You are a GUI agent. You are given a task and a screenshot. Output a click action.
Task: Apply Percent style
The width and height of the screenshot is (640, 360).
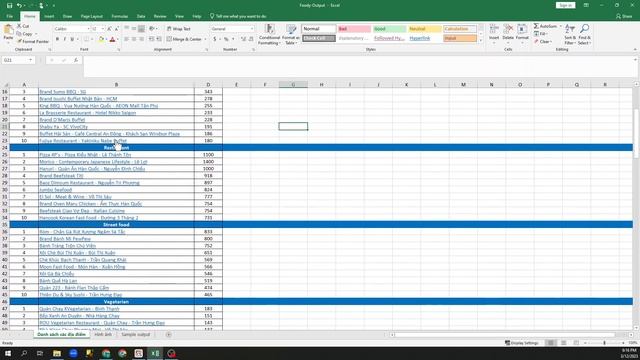226,40
